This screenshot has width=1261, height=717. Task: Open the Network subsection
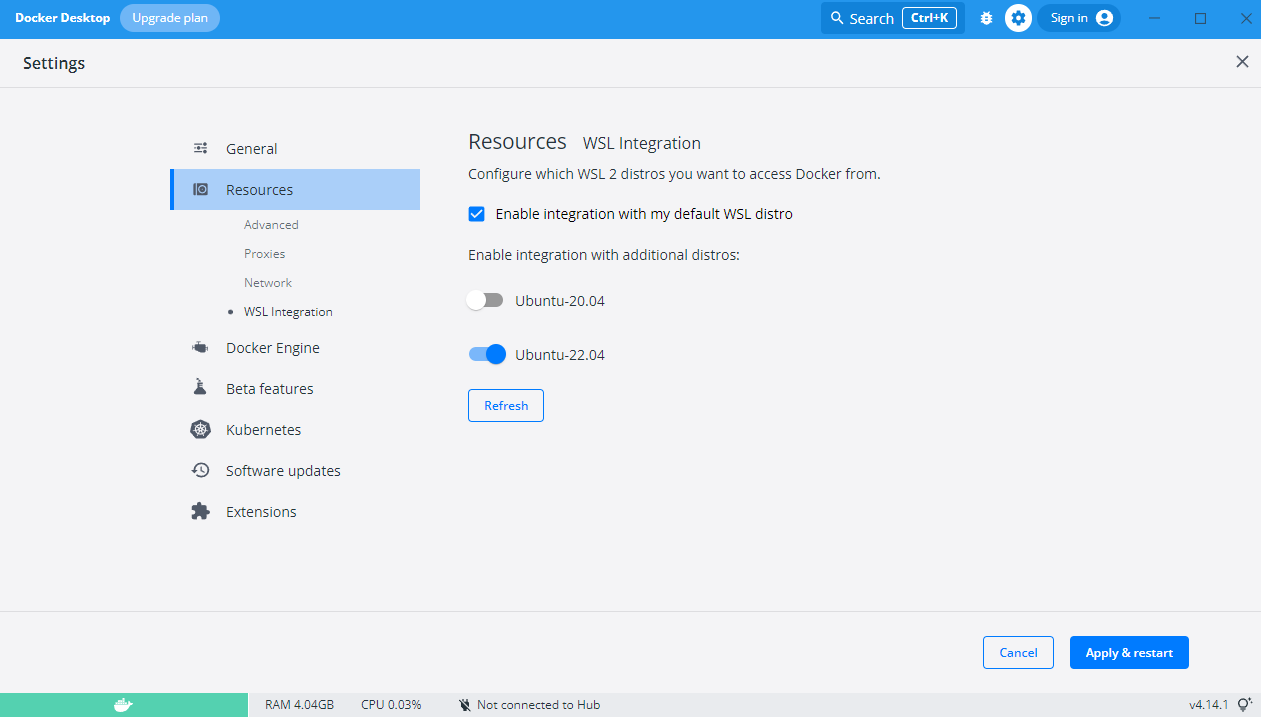pyautogui.click(x=268, y=283)
